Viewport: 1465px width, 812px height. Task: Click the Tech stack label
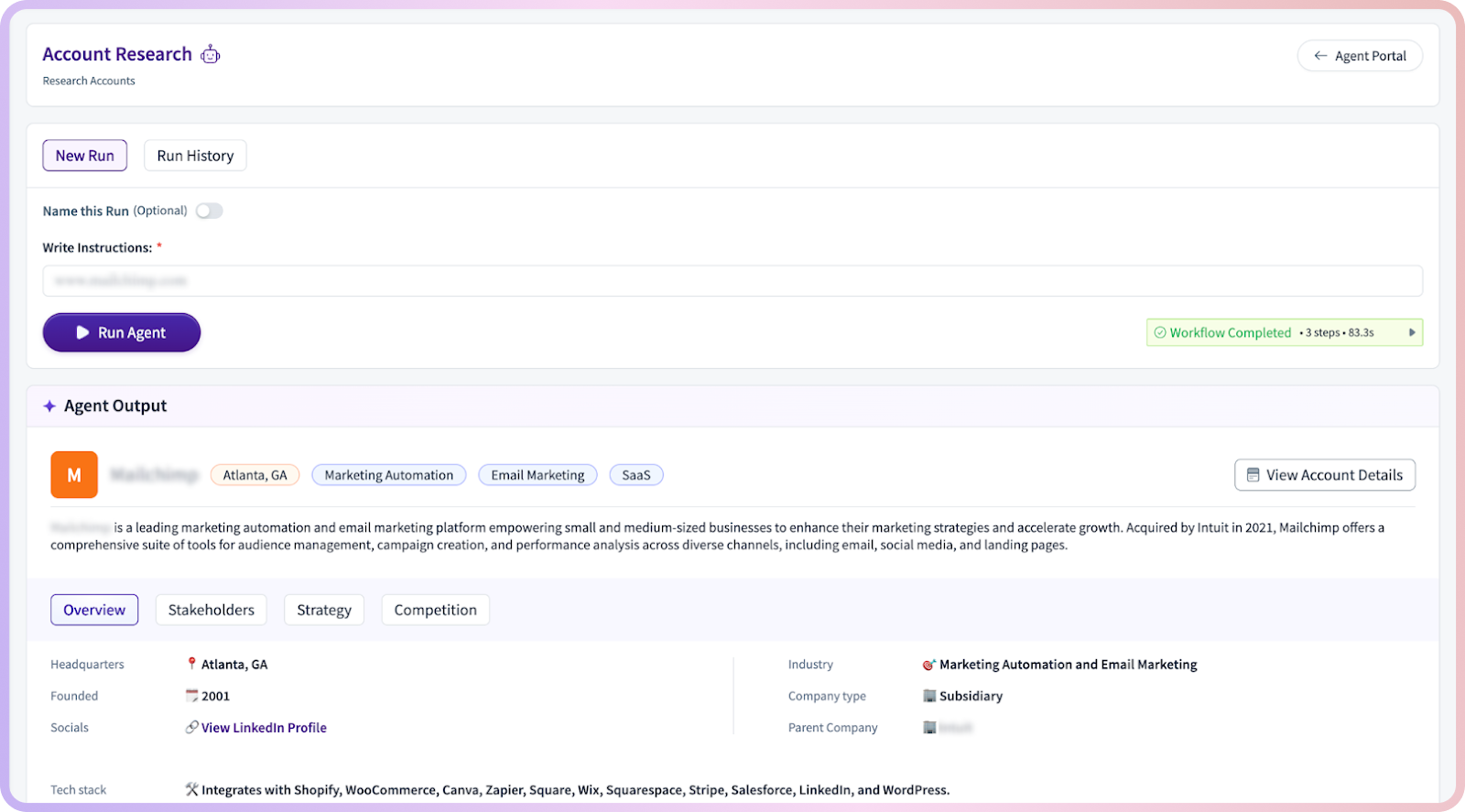tap(79, 789)
